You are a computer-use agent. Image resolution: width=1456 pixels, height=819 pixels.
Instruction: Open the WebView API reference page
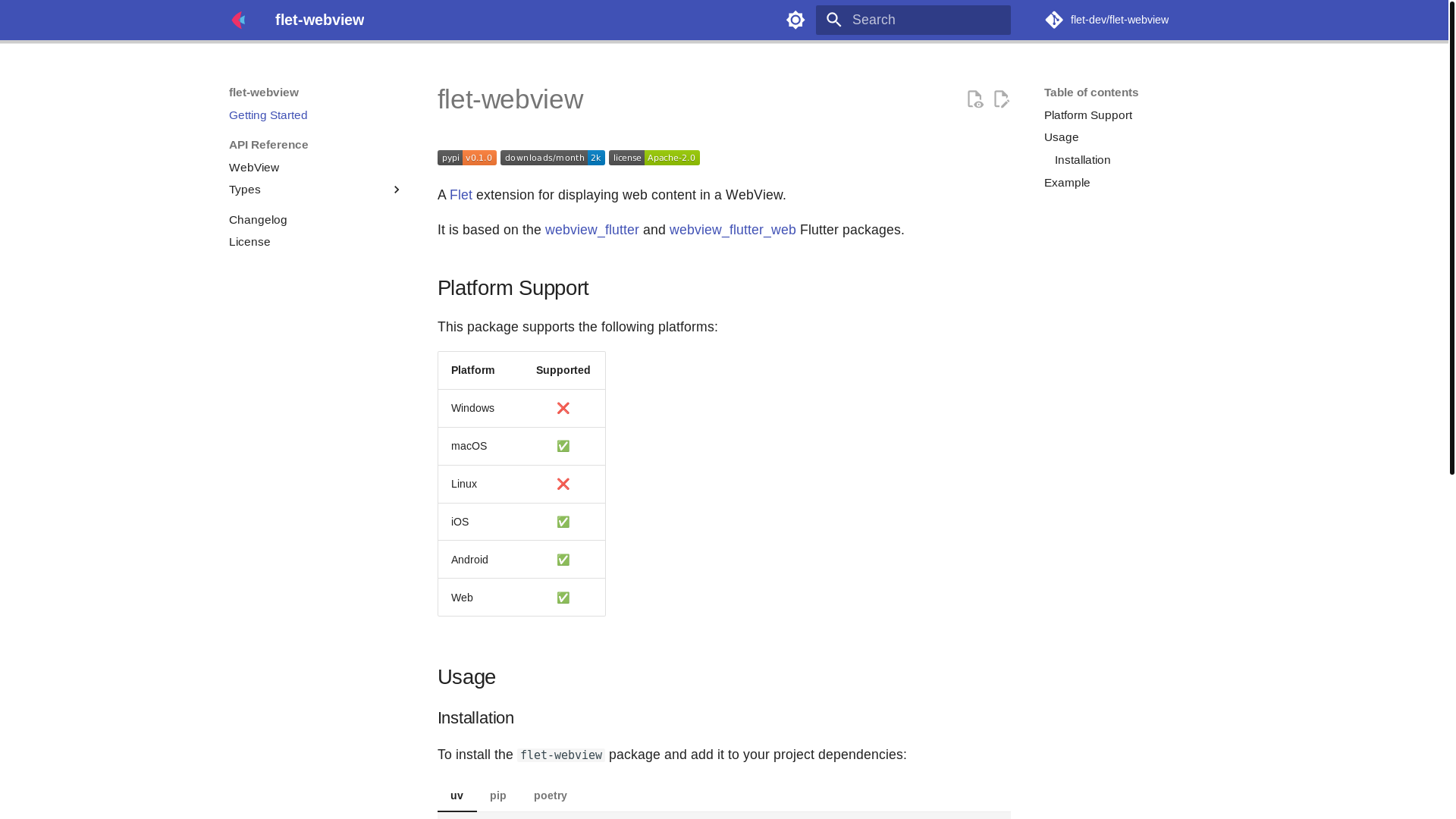point(254,168)
